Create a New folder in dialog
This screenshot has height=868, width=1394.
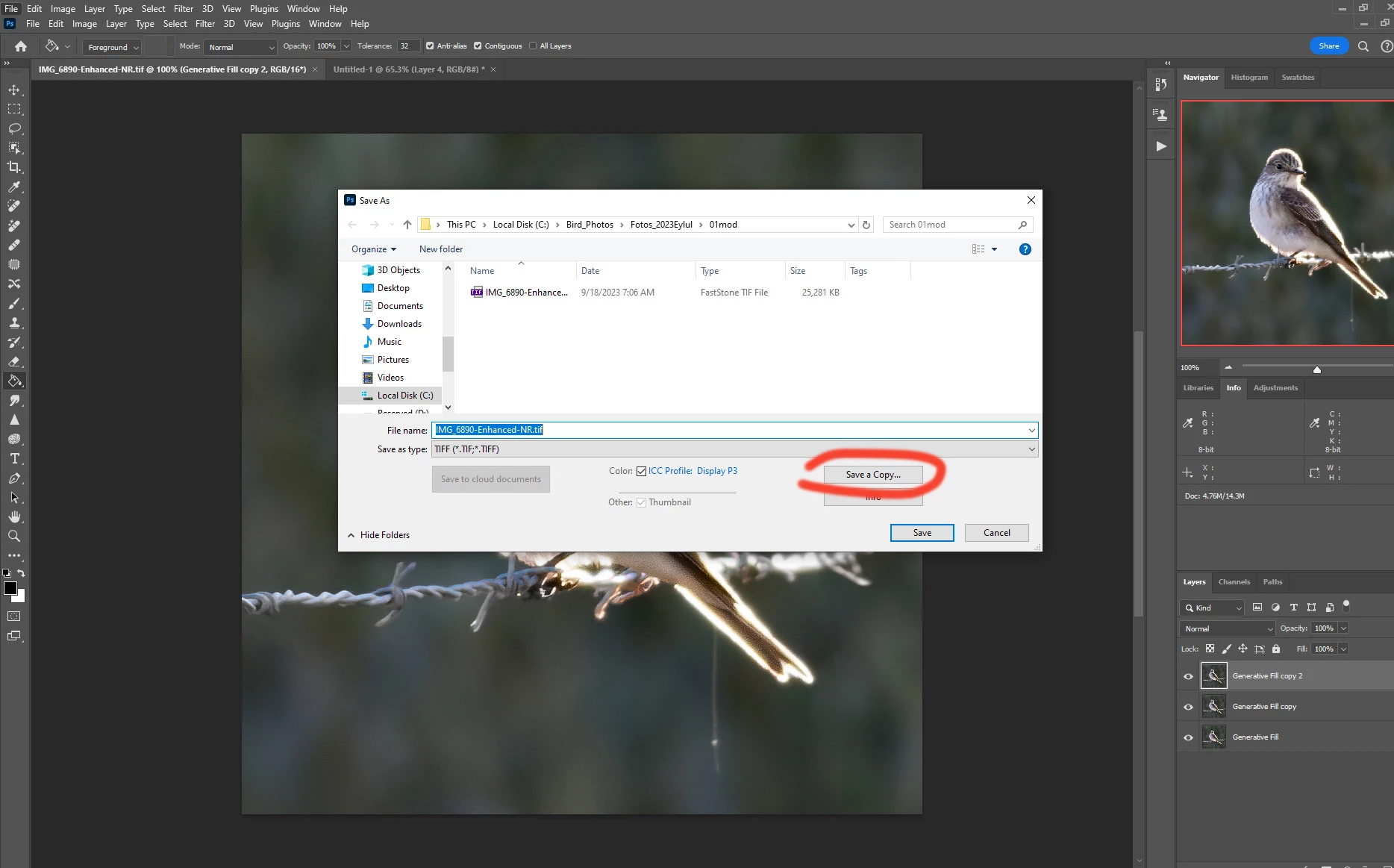(x=441, y=249)
